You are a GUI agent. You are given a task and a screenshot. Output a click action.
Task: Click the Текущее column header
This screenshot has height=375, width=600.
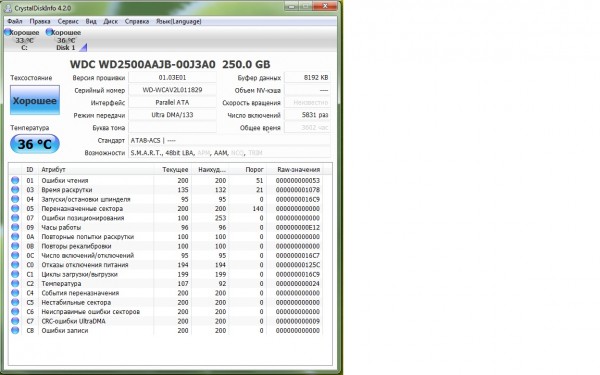[x=173, y=170]
